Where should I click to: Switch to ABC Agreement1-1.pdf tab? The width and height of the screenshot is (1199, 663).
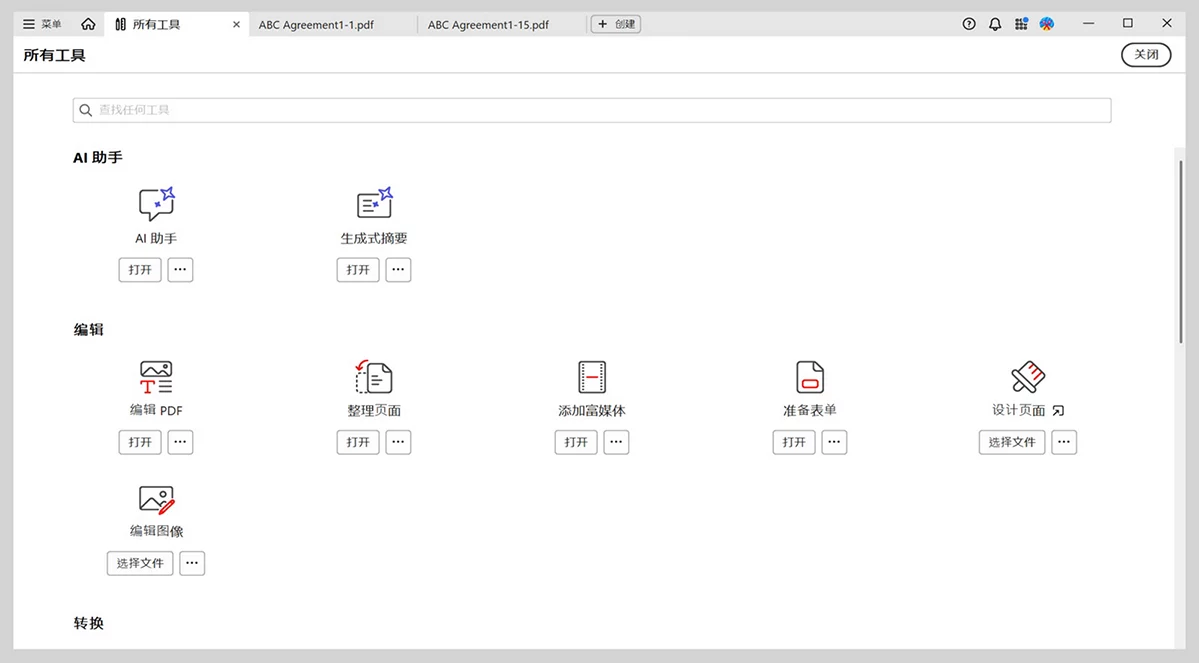tap(316, 24)
